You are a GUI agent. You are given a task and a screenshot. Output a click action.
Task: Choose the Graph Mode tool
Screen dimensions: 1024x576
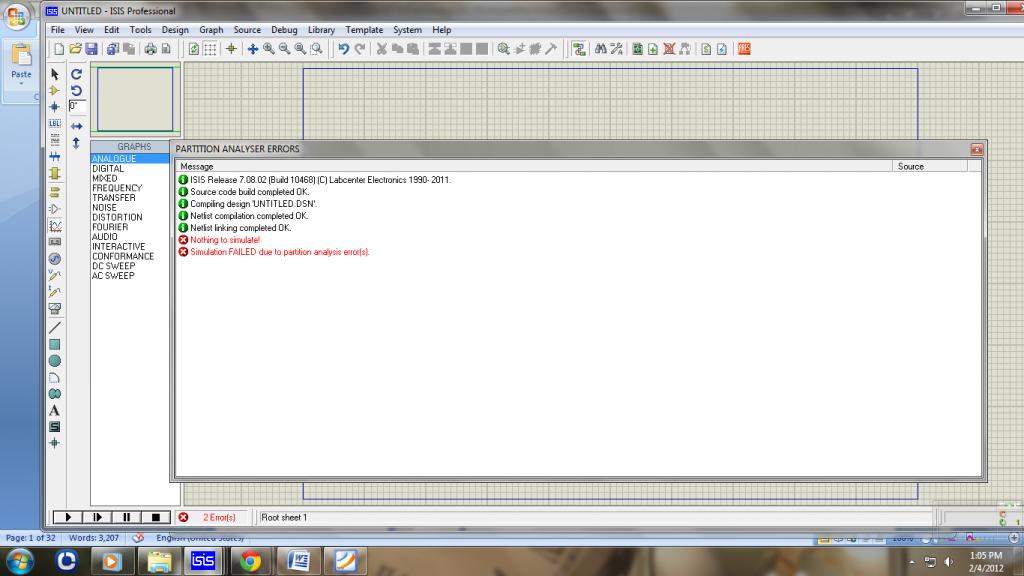(x=55, y=226)
